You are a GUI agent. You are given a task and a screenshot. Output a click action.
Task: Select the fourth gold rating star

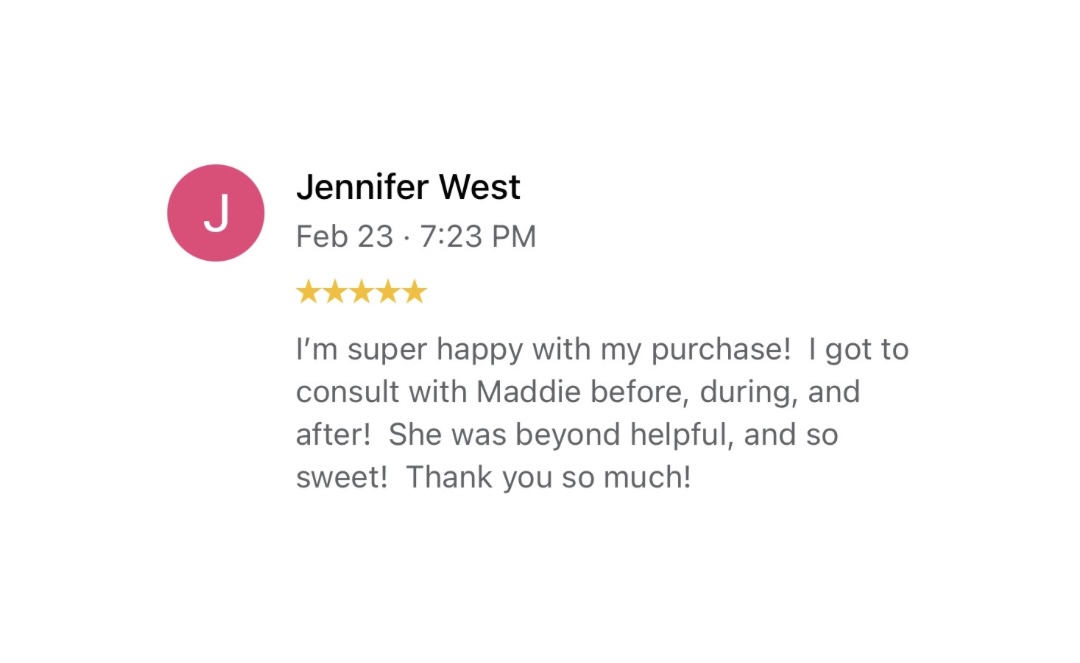coord(388,292)
